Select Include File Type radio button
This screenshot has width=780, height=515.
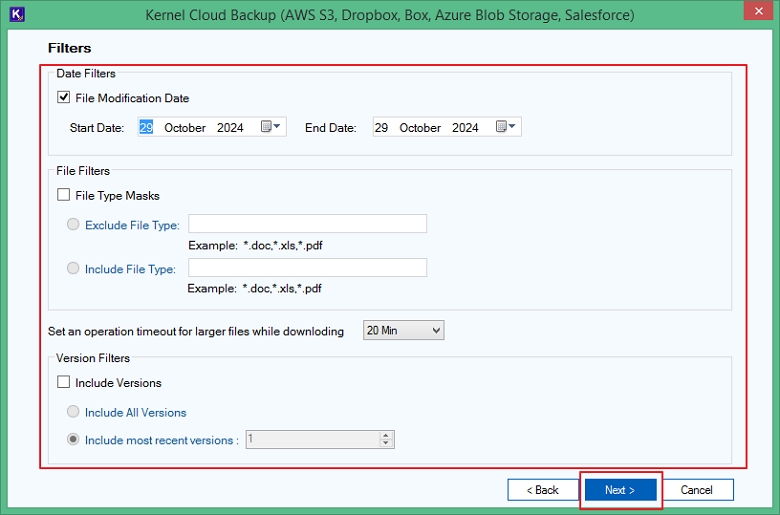pos(73,268)
